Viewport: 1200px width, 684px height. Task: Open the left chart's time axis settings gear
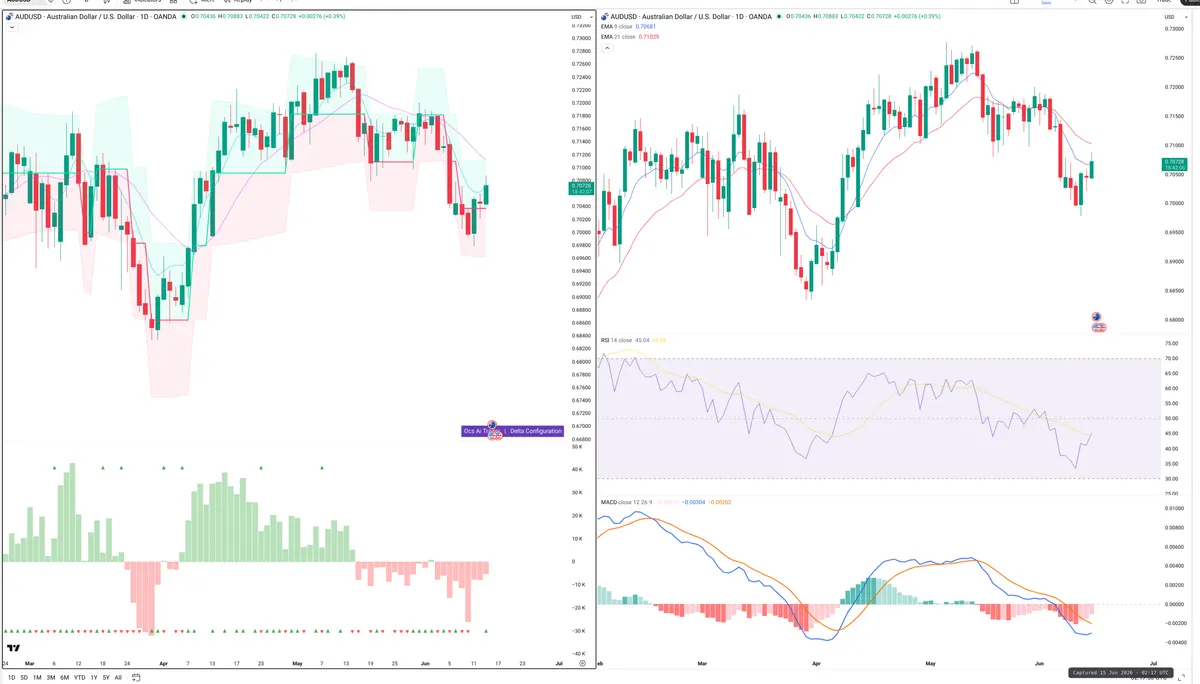(x=582, y=663)
